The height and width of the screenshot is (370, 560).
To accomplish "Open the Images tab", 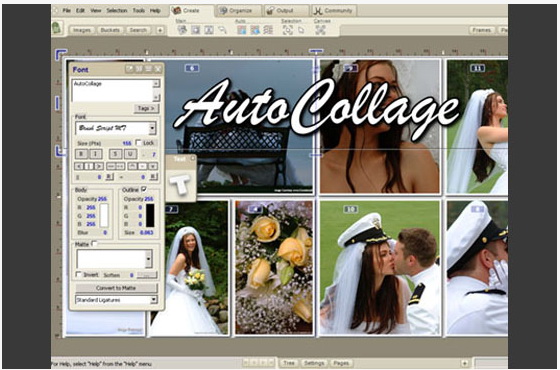I will [82, 30].
